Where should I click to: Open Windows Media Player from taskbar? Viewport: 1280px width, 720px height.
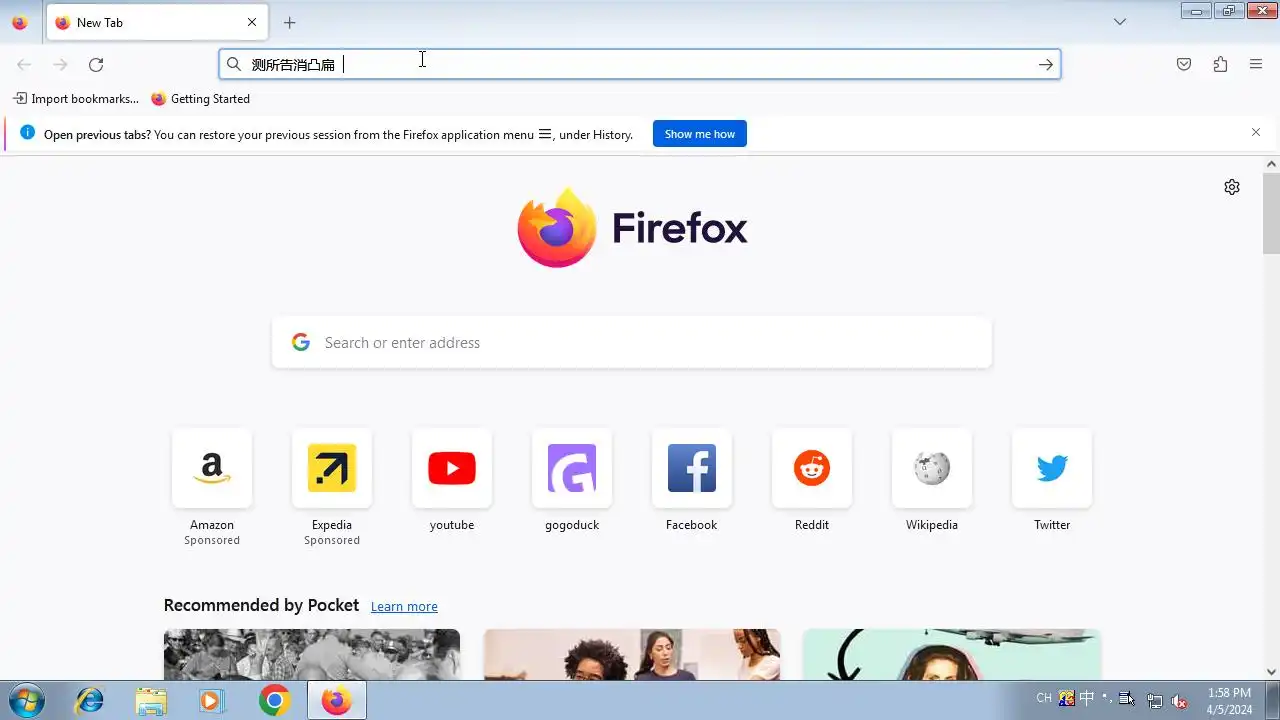(210, 700)
